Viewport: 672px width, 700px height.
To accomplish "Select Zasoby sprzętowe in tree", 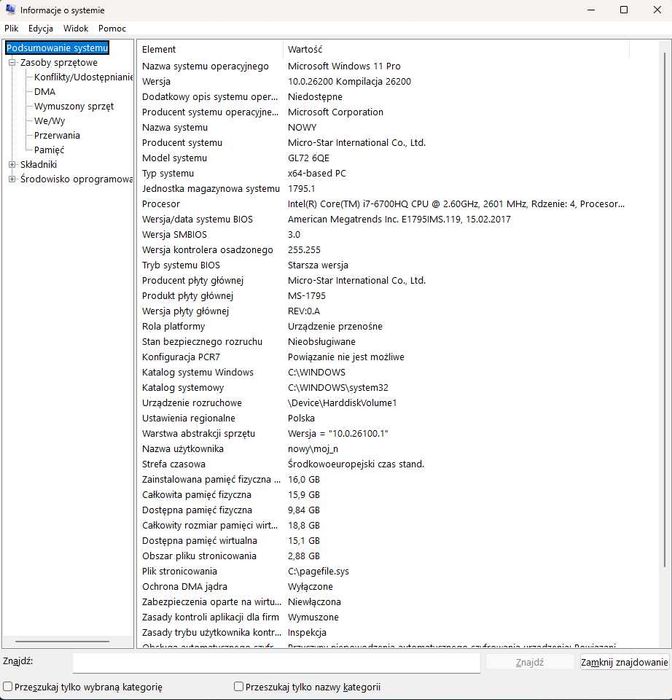I will click(x=58, y=62).
